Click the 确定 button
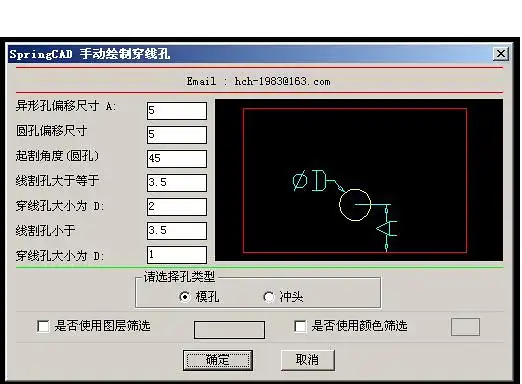Image resolution: width=522 pixels, height=384 pixels. pos(218,360)
